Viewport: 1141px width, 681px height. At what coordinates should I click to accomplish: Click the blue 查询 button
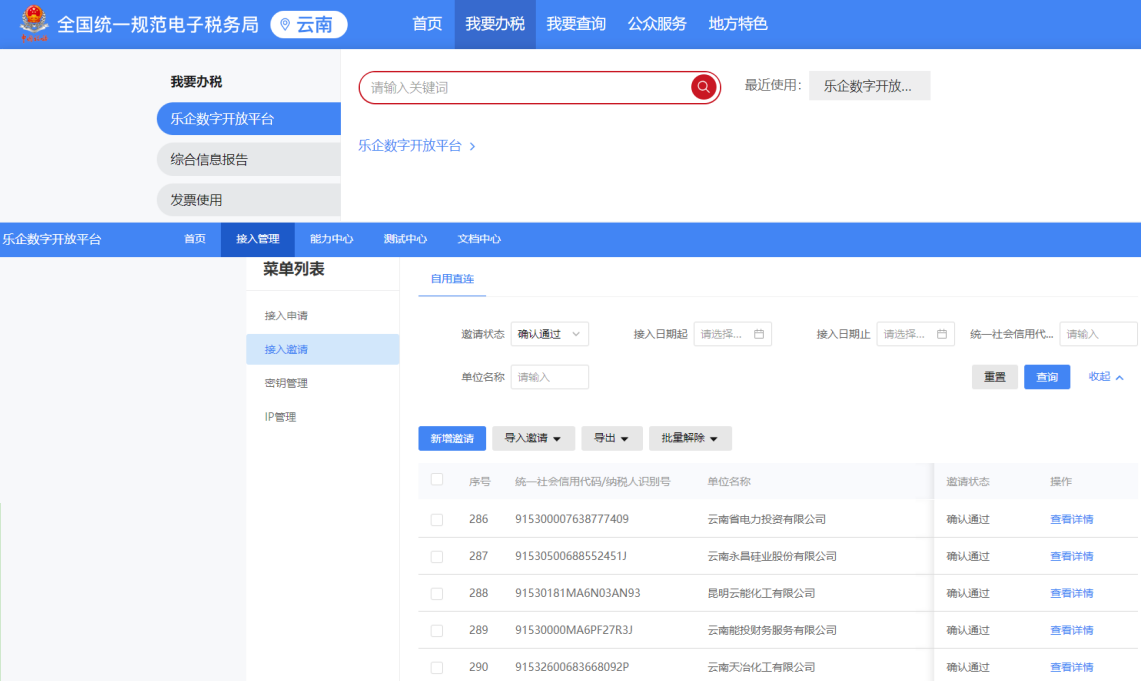(1046, 377)
